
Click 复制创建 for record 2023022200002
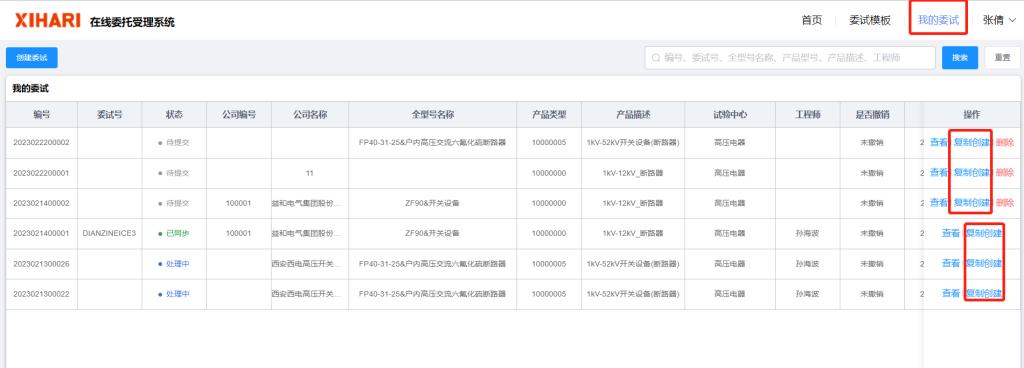[x=971, y=142]
